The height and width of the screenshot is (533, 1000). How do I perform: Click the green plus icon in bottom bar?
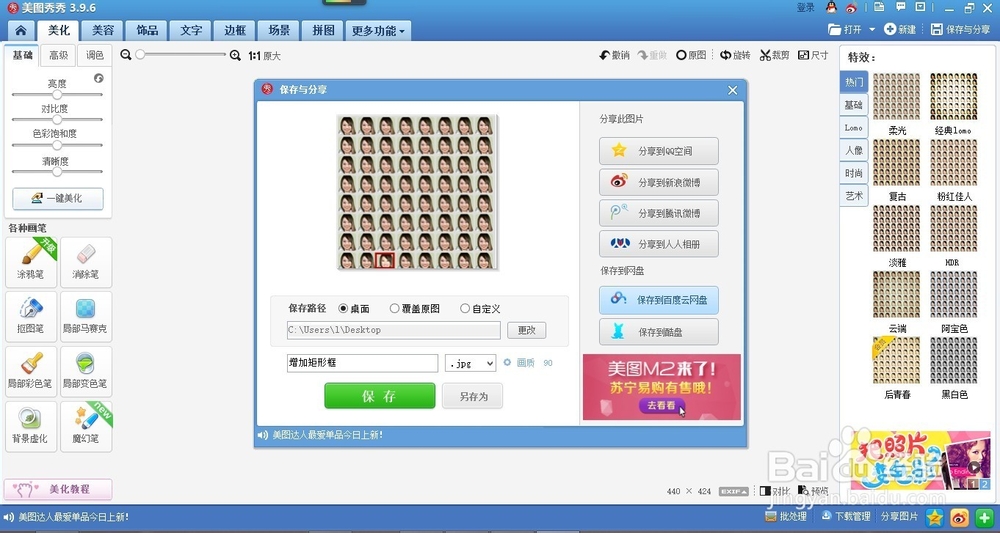pyautogui.click(x=984, y=517)
